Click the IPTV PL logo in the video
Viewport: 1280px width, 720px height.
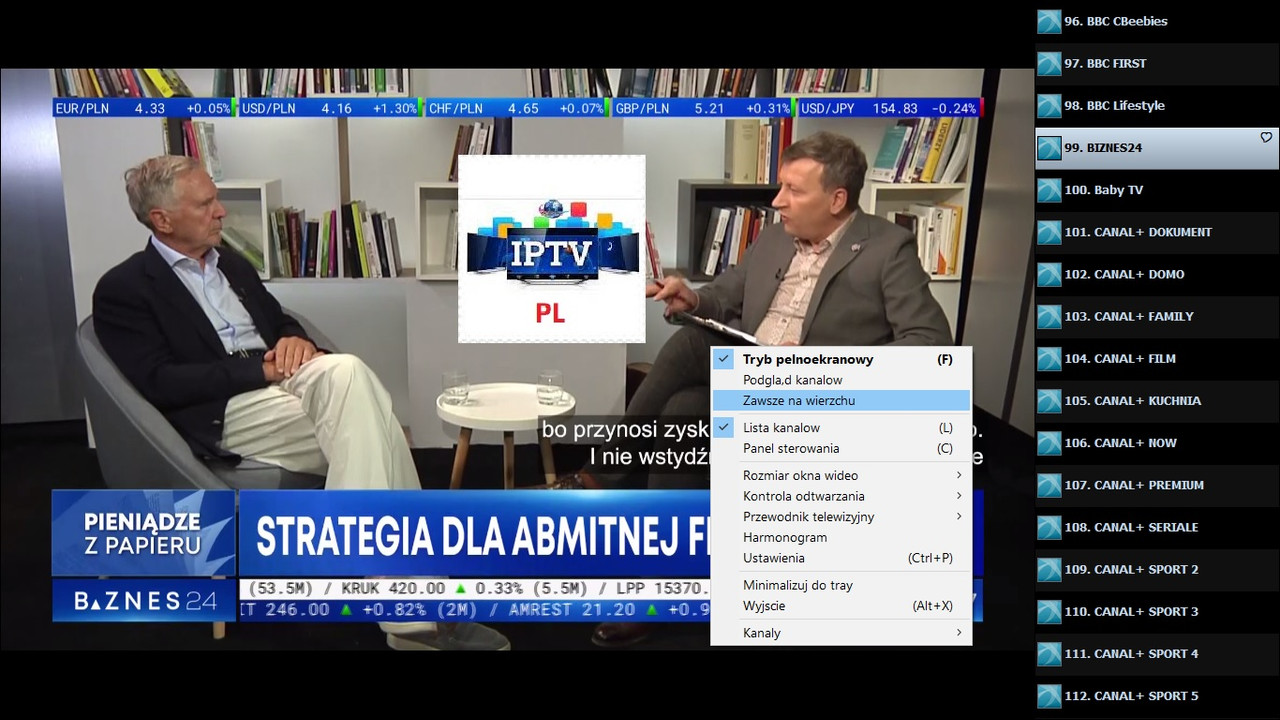551,249
